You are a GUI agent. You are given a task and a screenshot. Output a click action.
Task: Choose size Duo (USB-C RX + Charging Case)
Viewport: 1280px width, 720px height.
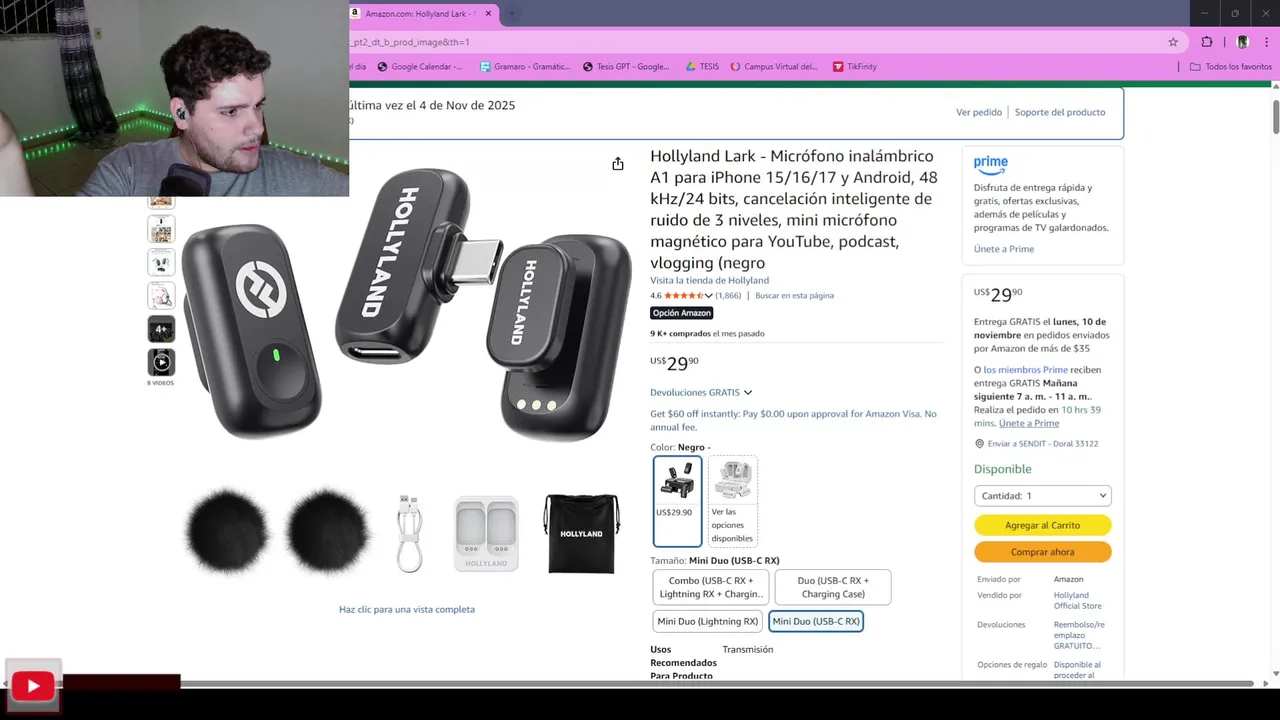point(833,587)
